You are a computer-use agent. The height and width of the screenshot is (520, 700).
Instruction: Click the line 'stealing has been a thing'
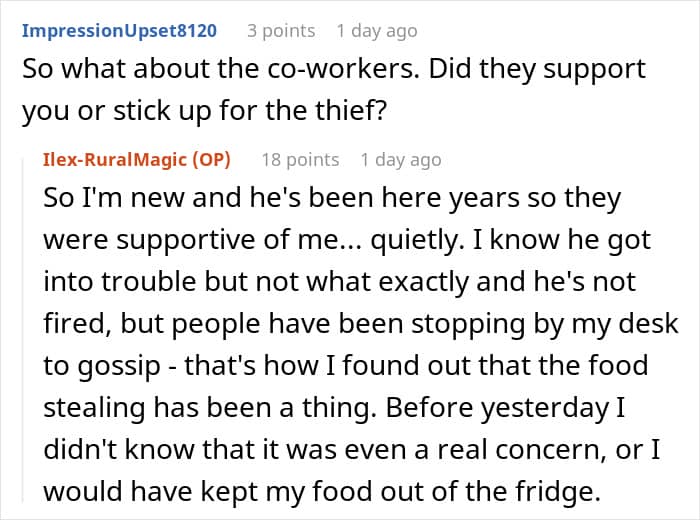point(334,408)
